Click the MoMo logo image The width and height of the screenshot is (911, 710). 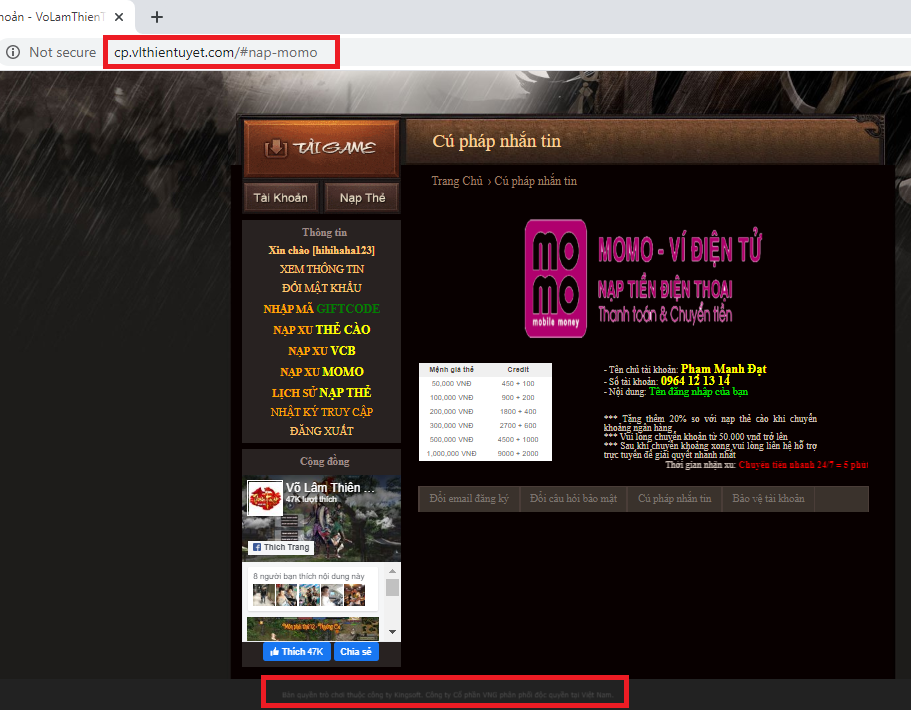pyautogui.click(x=556, y=279)
